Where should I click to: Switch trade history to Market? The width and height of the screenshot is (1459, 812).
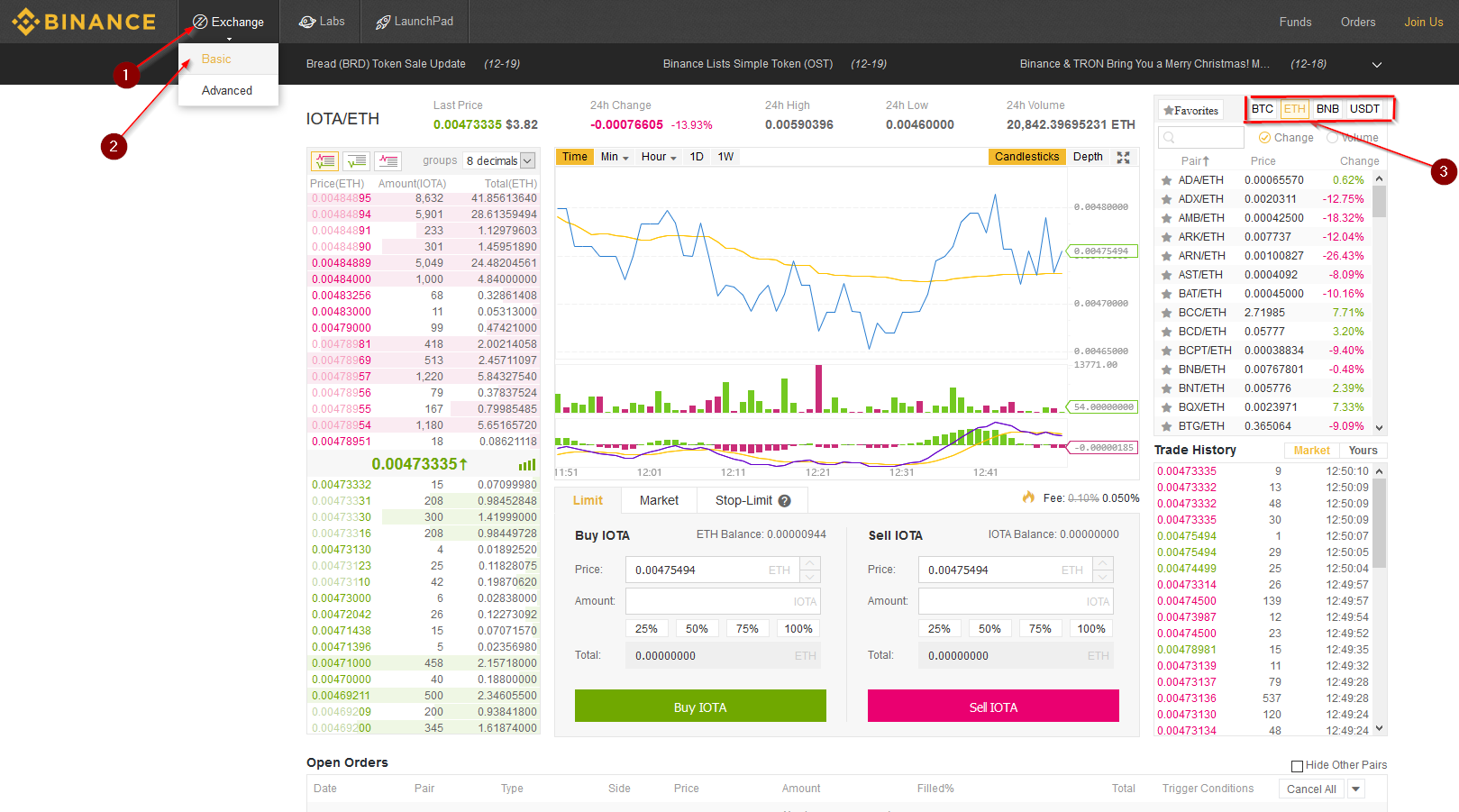click(x=1311, y=451)
